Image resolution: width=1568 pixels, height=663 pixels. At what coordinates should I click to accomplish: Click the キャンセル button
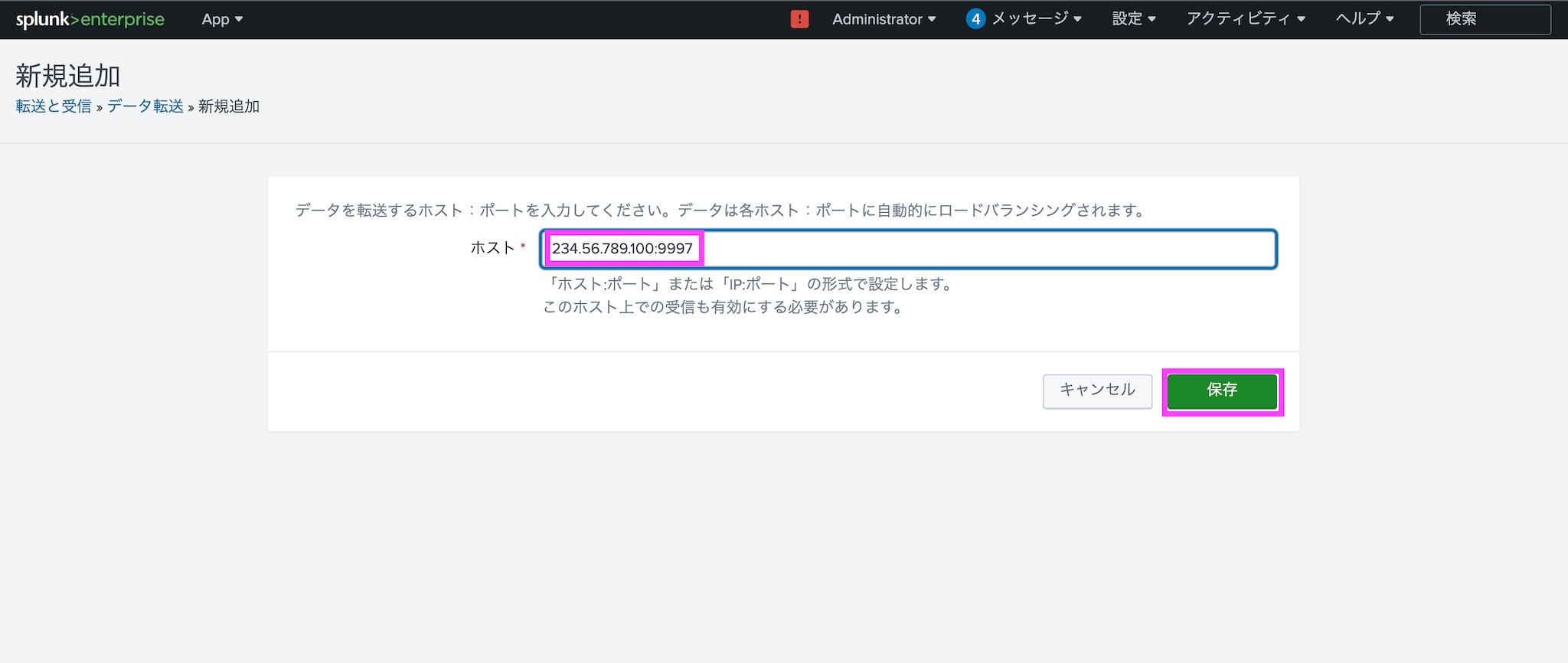[x=1097, y=390]
